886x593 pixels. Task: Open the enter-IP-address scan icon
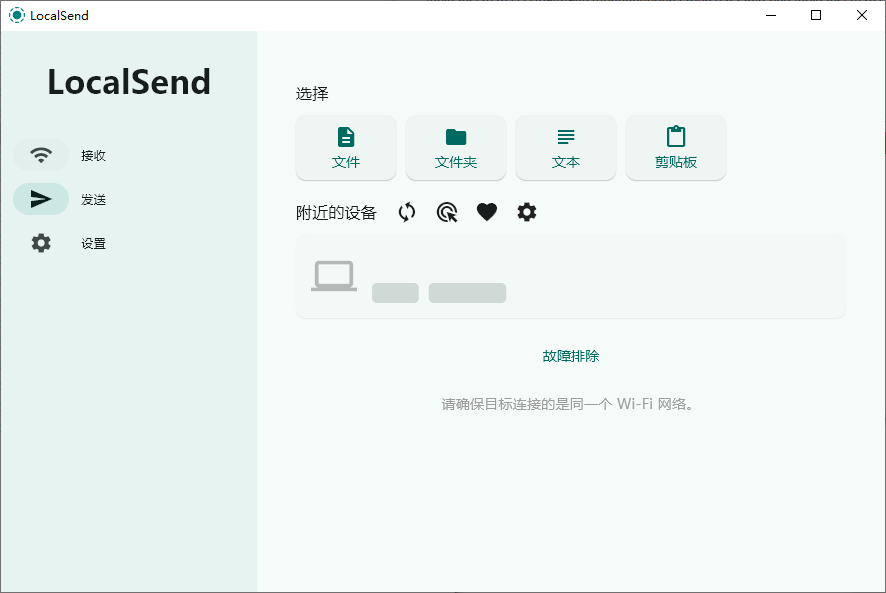click(446, 212)
